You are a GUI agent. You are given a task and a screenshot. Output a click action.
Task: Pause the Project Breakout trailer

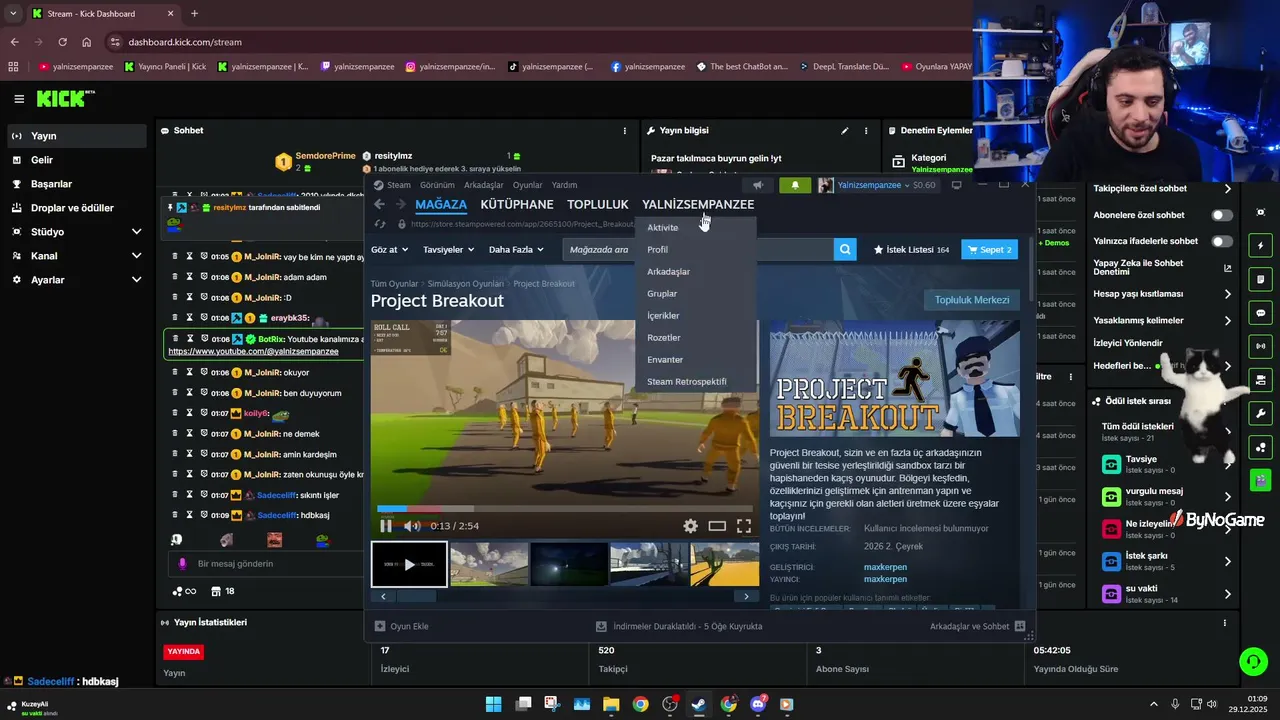[x=386, y=526]
